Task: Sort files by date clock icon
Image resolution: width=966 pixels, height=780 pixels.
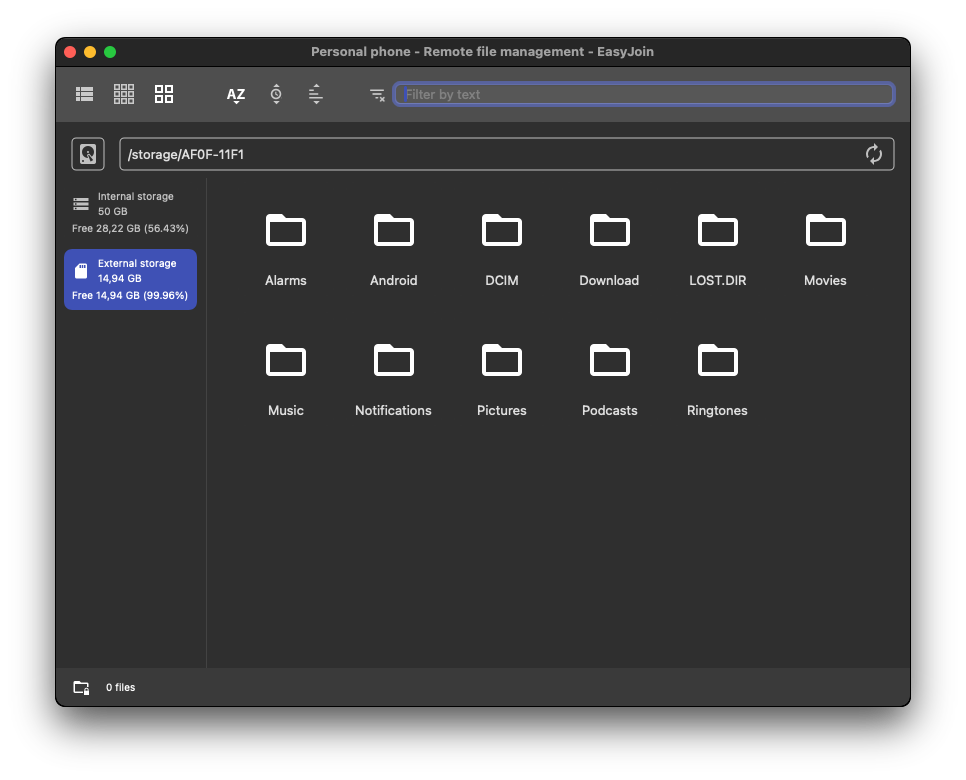Action: pyautogui.click(x=276, y=94)
